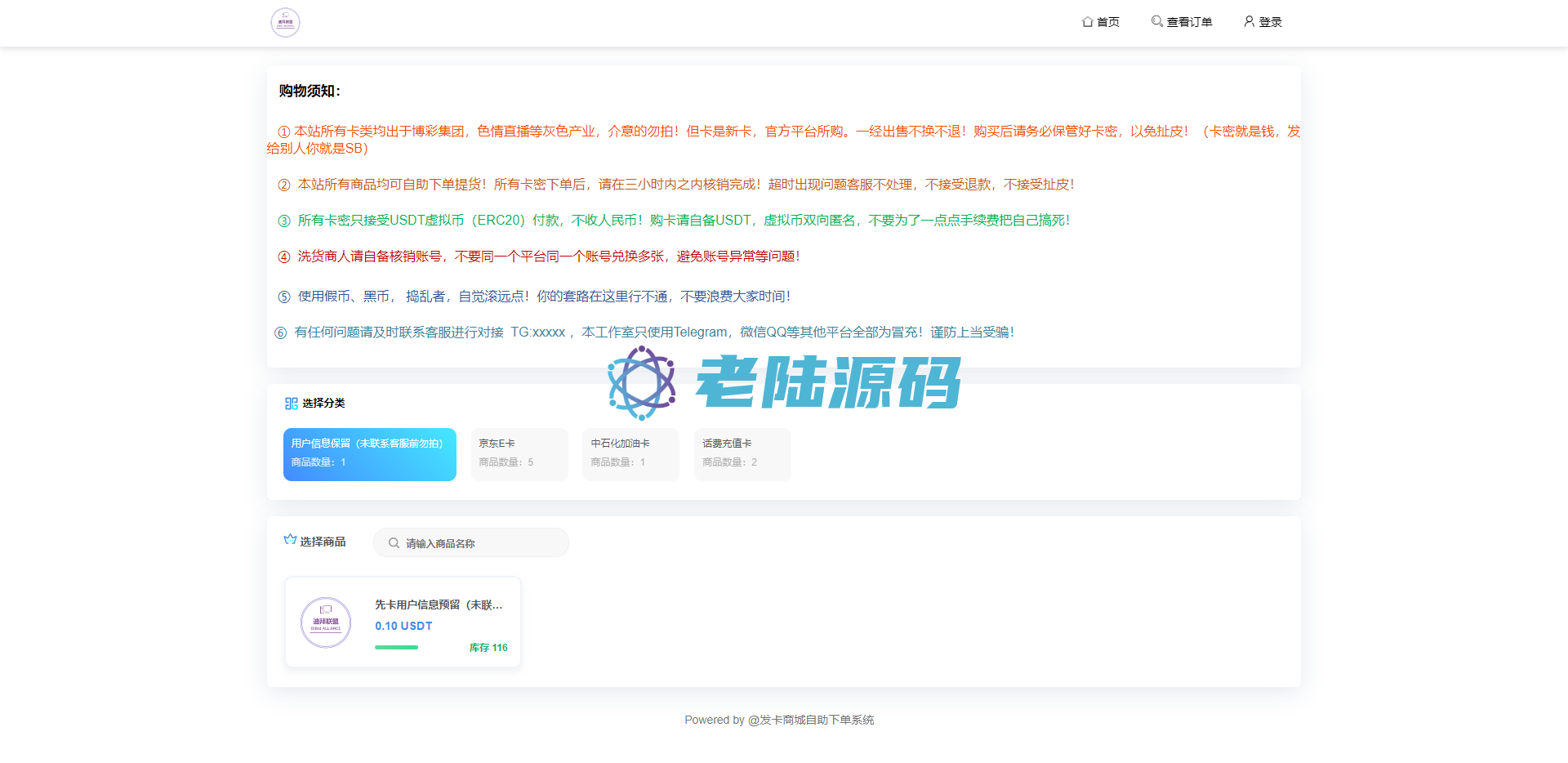Screen dimensions: 1568x763
Task: Go to 首页 in the top navigation
Action: click(1107, 22)
